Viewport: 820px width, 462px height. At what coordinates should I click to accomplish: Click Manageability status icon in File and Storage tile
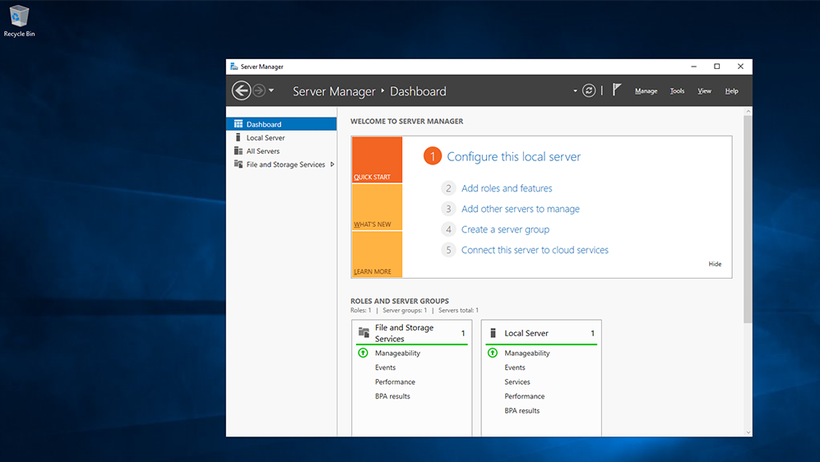(363, 353)
